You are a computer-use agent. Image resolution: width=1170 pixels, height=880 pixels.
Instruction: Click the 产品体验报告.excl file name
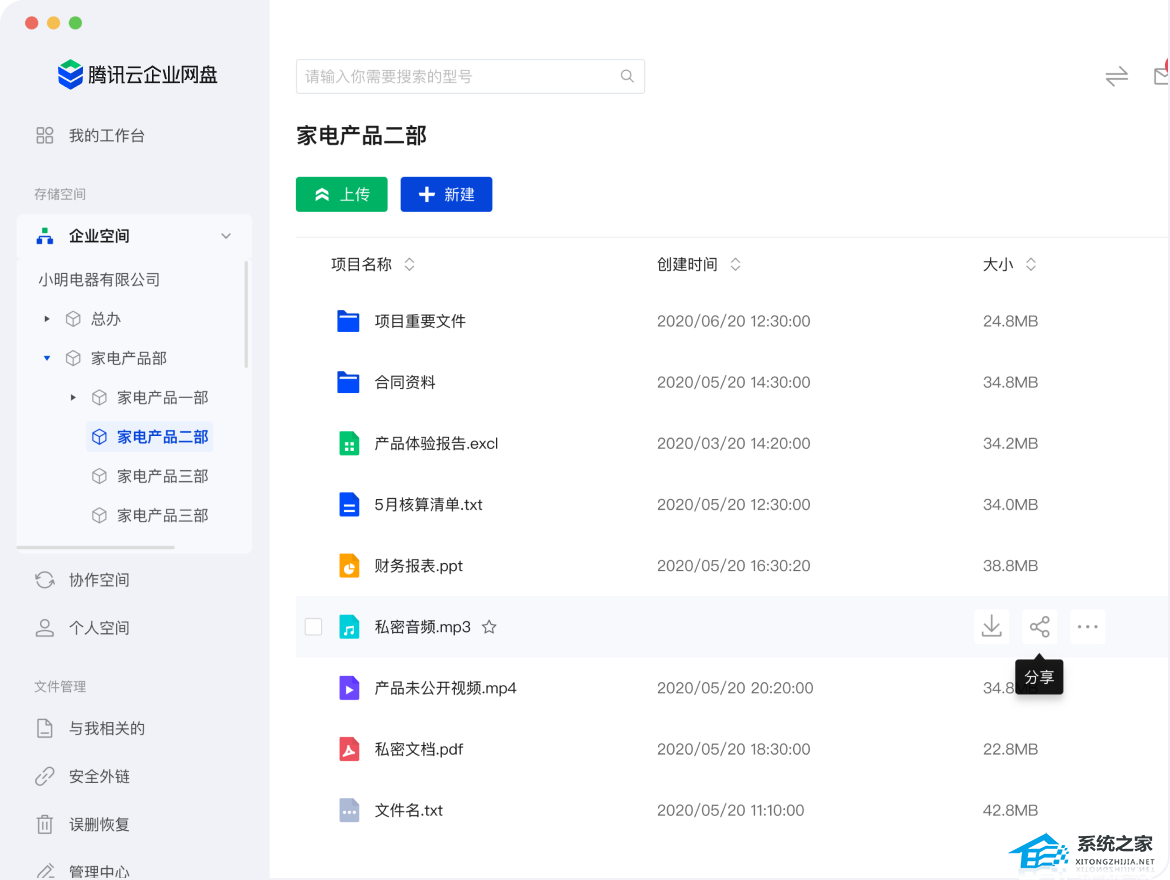click(436, 443)
